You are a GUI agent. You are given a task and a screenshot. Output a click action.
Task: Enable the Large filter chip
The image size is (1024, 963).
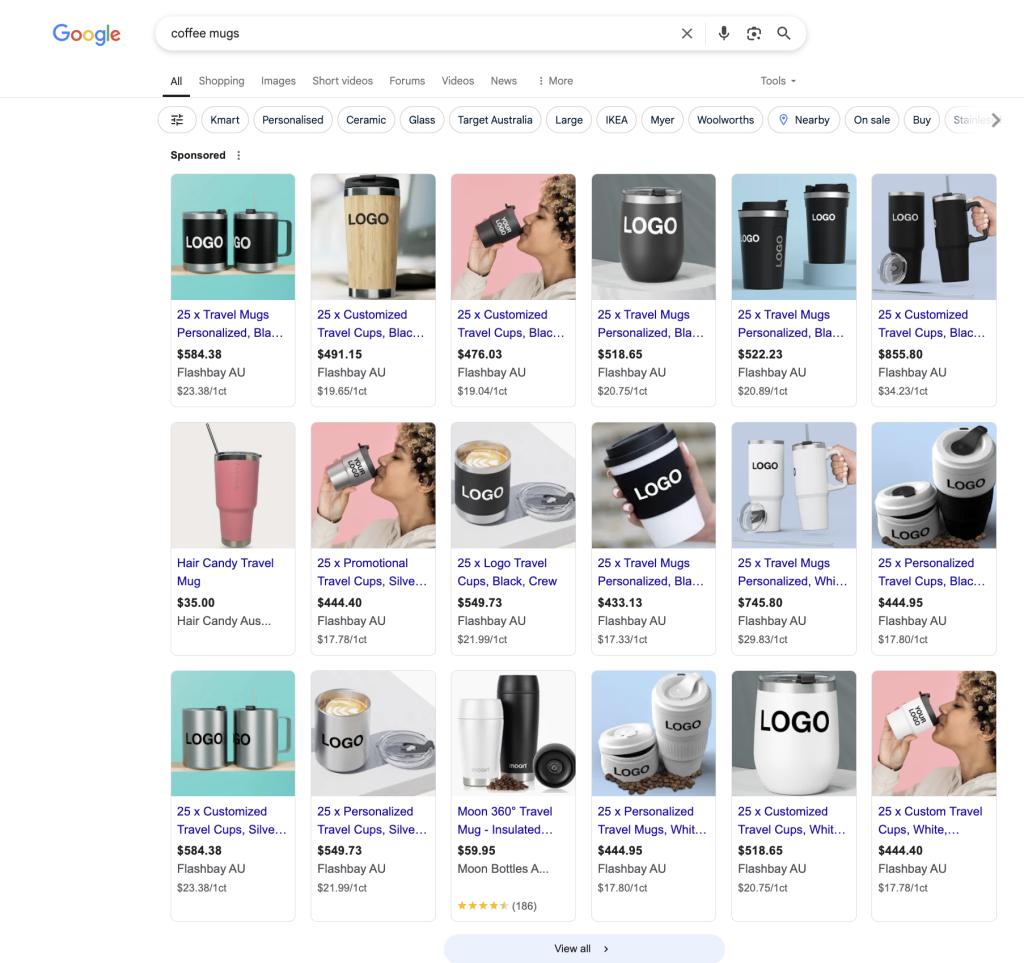569,120
